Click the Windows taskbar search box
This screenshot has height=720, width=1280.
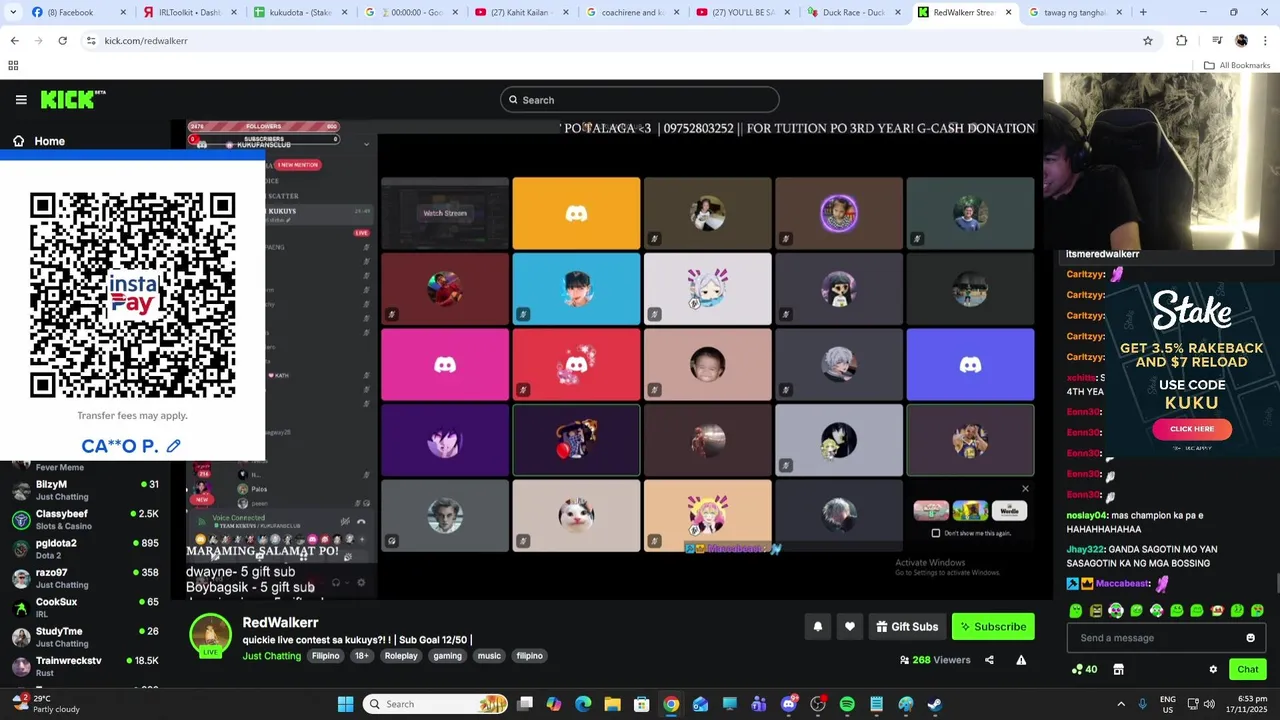click(436, 704)
